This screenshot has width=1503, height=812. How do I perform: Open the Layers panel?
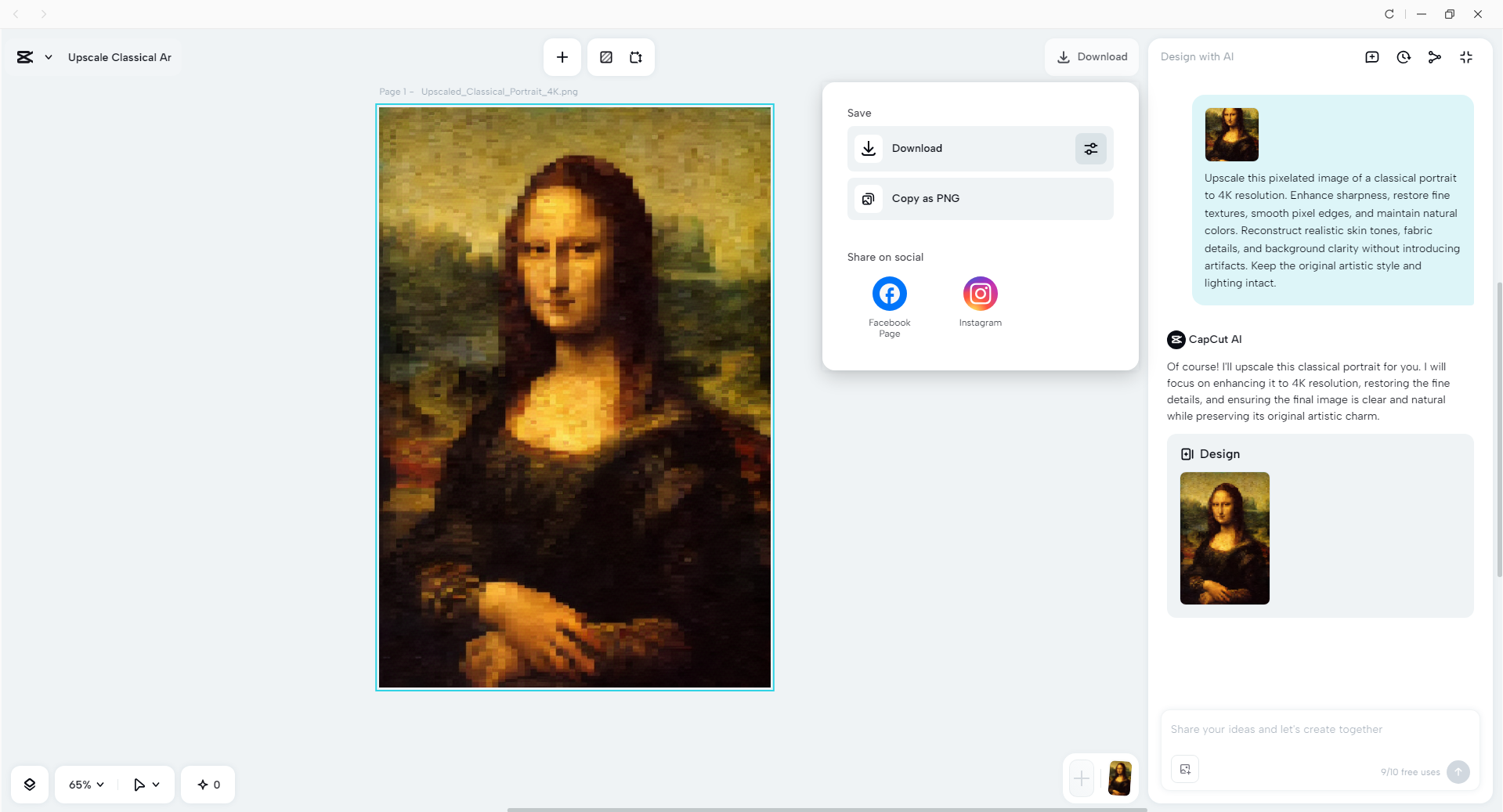(30, 785)
